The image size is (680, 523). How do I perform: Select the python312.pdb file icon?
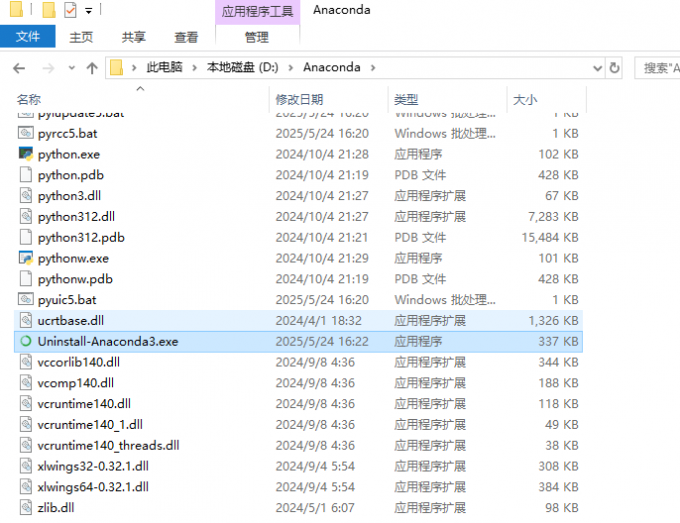point(26,237)
